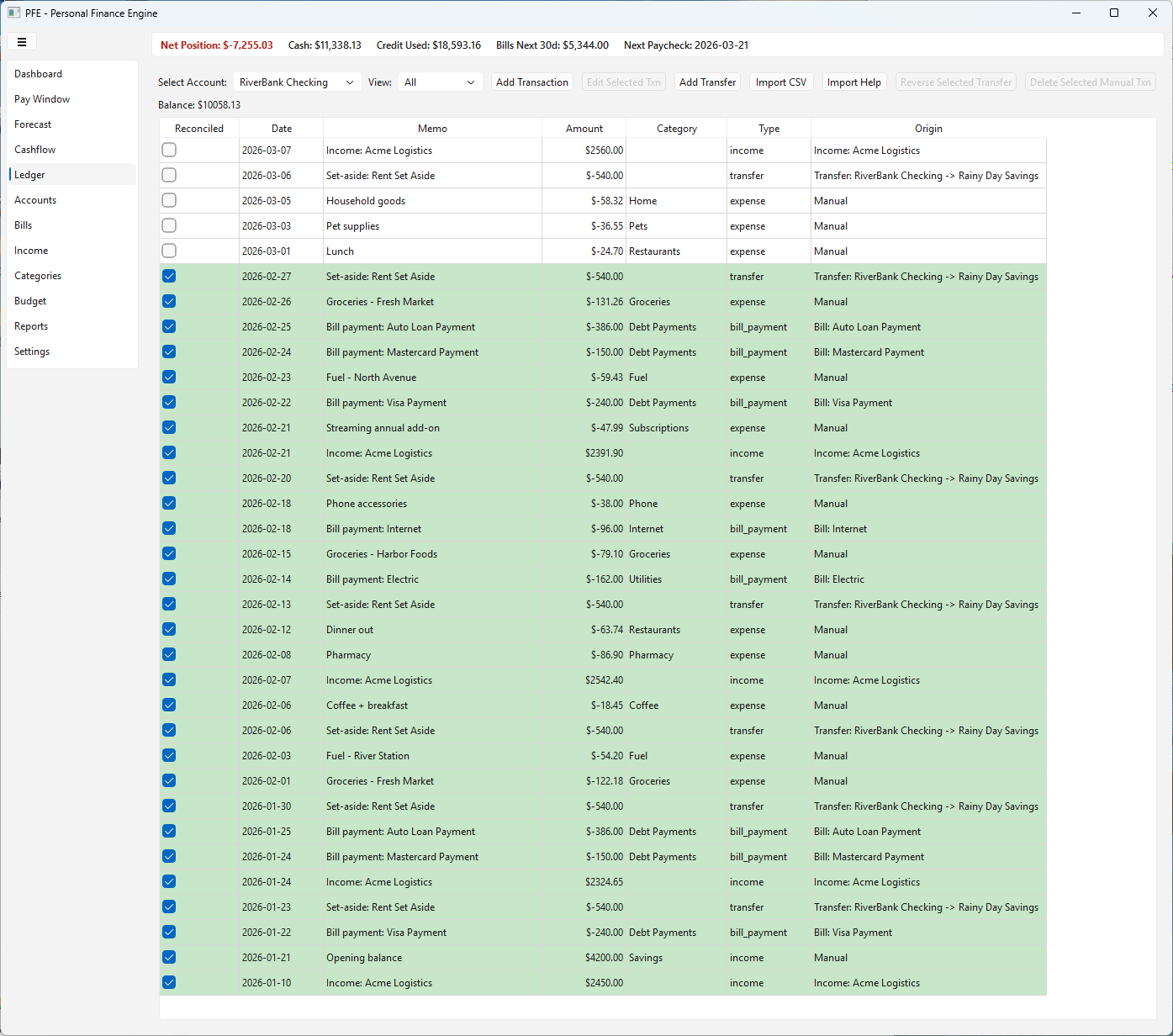
Task: Uncheck reconciled on the 2026-02-27 Rent Set Aside transfer
Action: pos(169,276)
